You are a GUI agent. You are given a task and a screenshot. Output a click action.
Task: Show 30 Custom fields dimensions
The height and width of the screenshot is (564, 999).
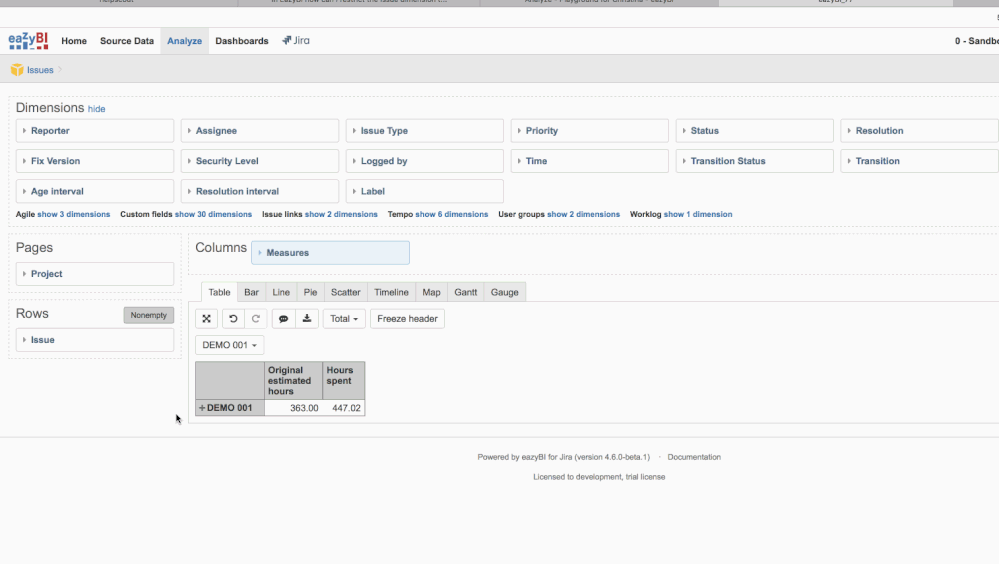tap(213, 214)
